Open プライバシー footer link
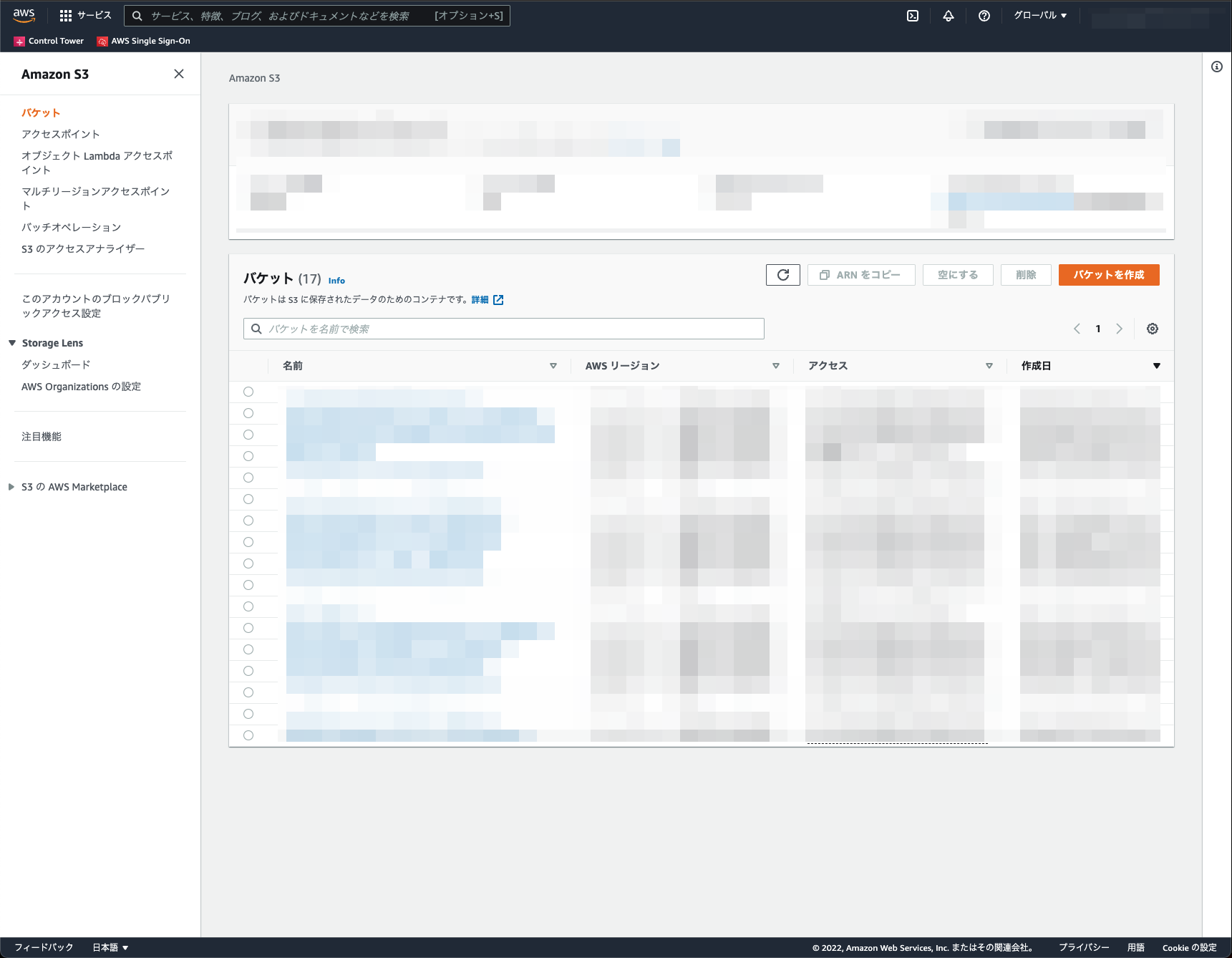1232x958 pixels. pyautogui.click(x=1084, y=947)
